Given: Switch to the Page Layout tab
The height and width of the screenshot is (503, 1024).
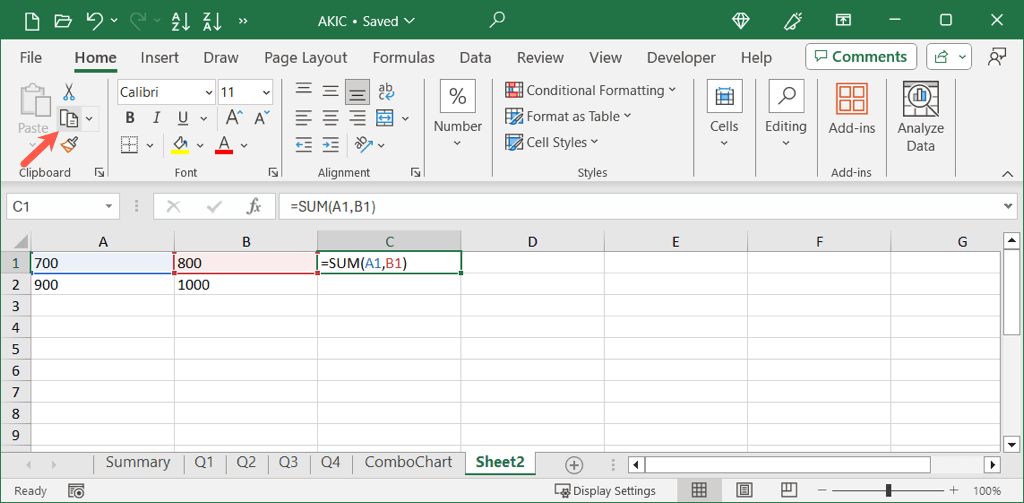Looking at the screenshot, I should pyautogui.click(x=306, y=57).
